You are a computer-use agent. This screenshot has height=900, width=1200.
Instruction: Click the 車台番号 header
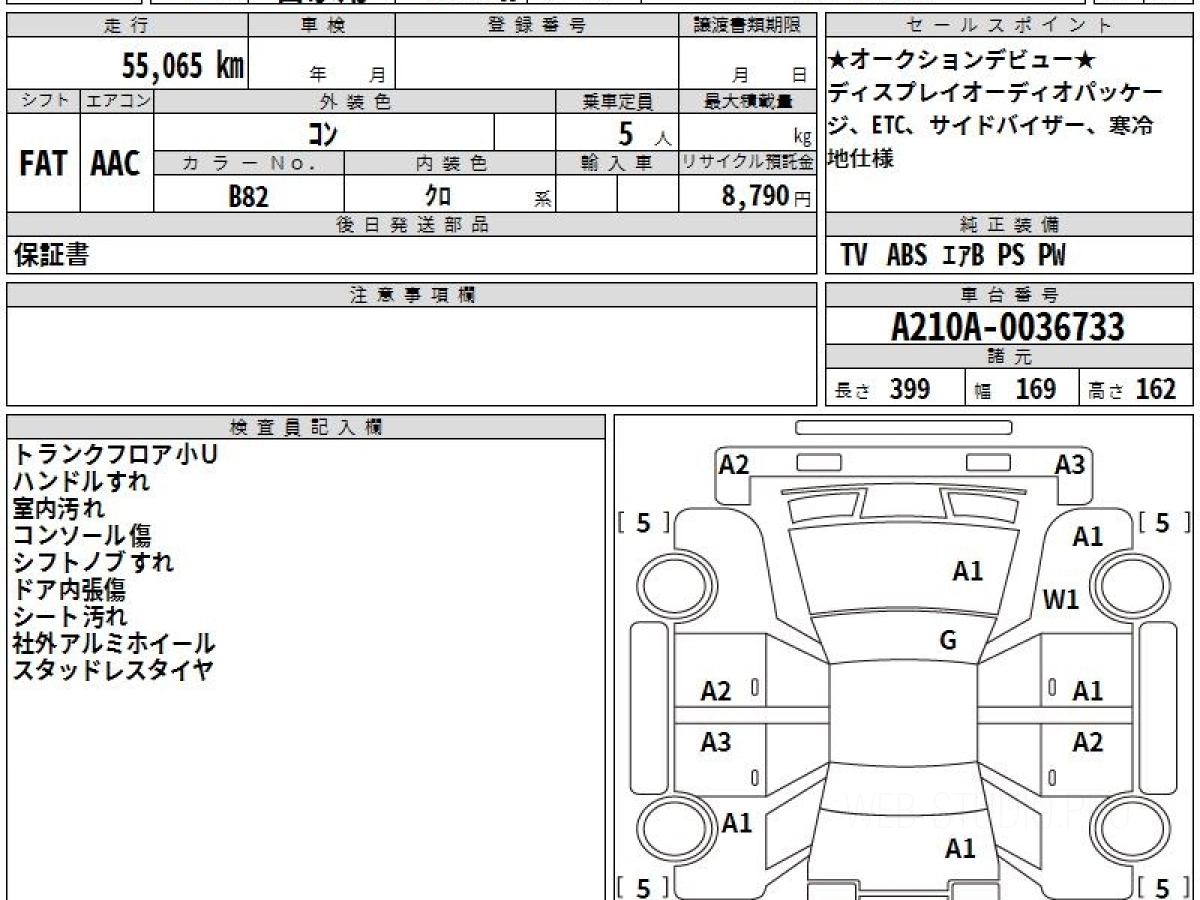(x=1009, y=295)
